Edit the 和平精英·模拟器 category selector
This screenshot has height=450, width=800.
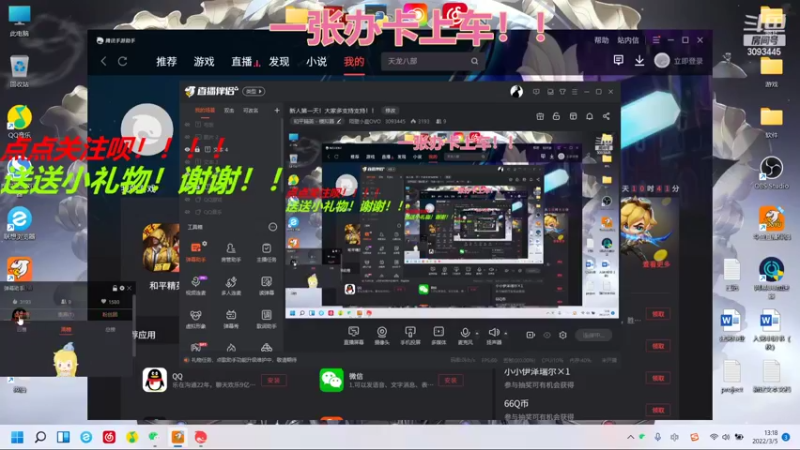point(317,121)
